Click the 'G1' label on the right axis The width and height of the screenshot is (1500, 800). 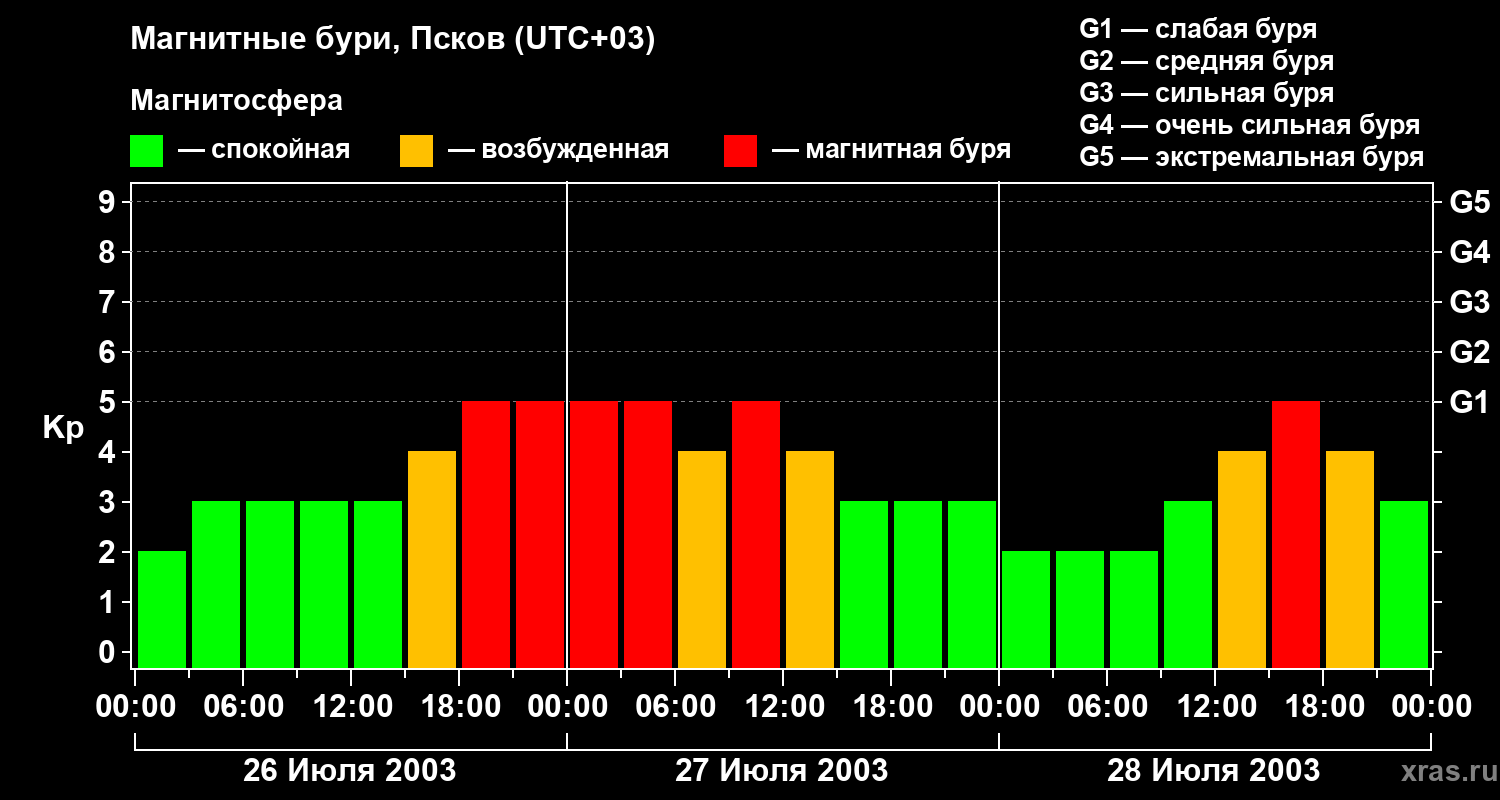pos(1470,402)
